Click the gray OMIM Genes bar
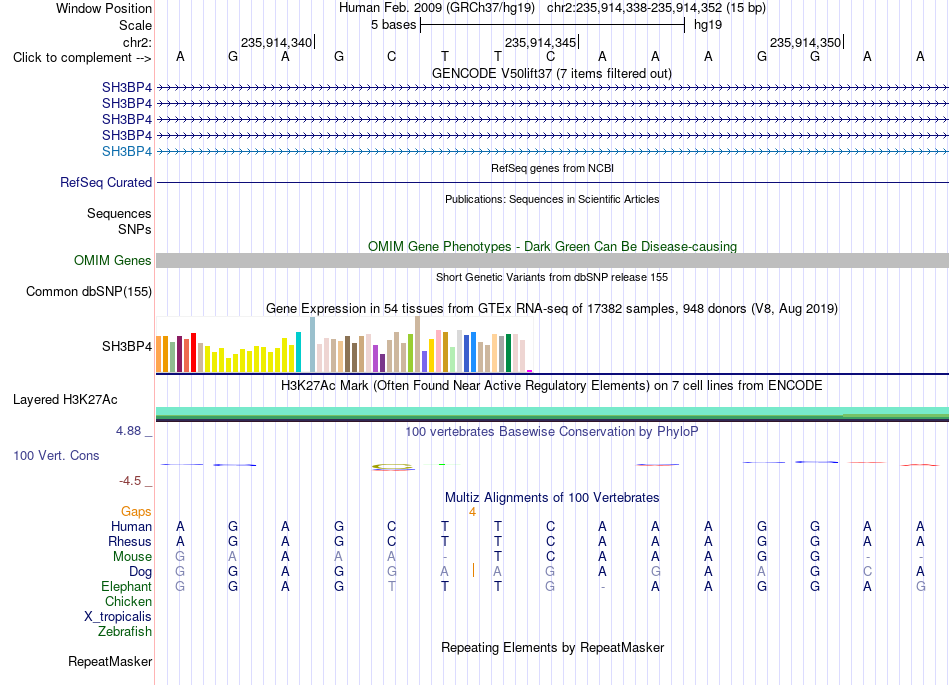950x685 pixels. [552, 260]
